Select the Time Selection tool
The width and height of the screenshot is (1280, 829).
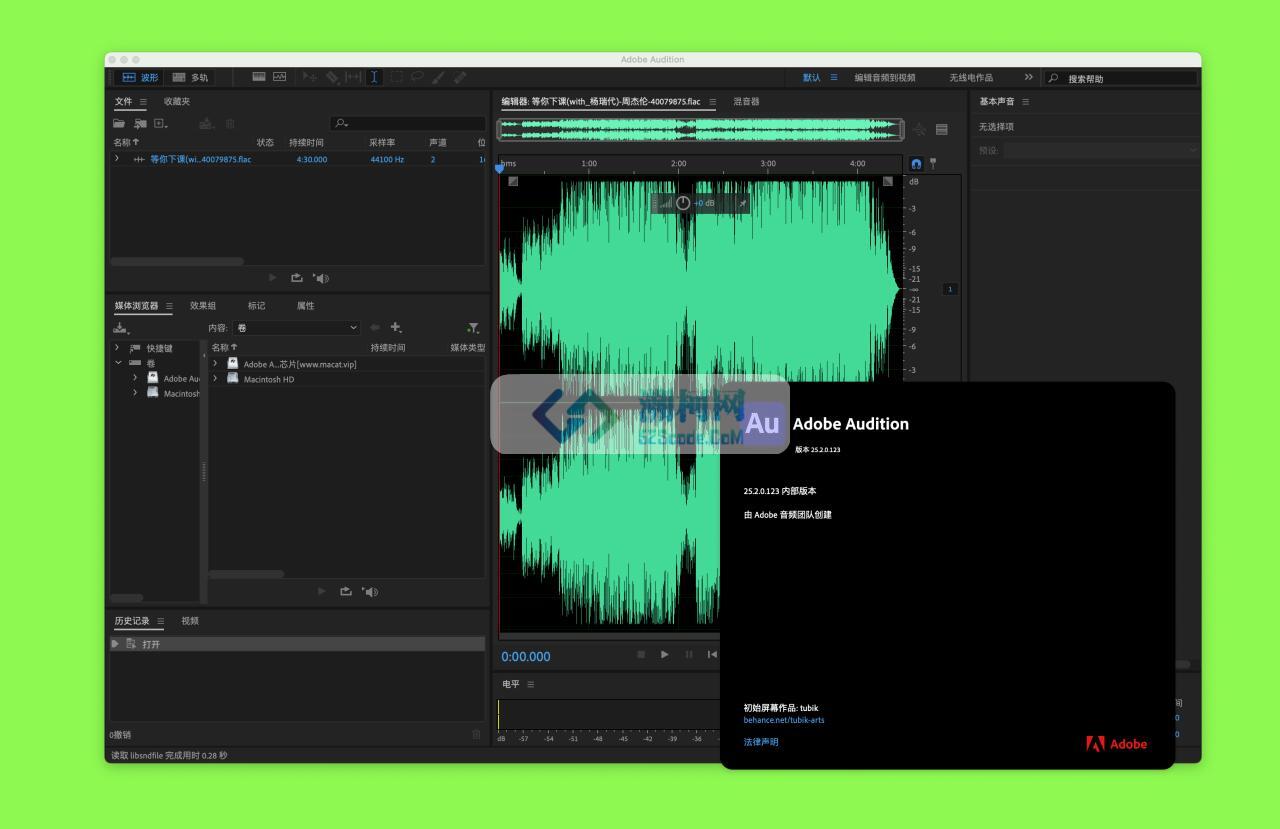[374, 77]
